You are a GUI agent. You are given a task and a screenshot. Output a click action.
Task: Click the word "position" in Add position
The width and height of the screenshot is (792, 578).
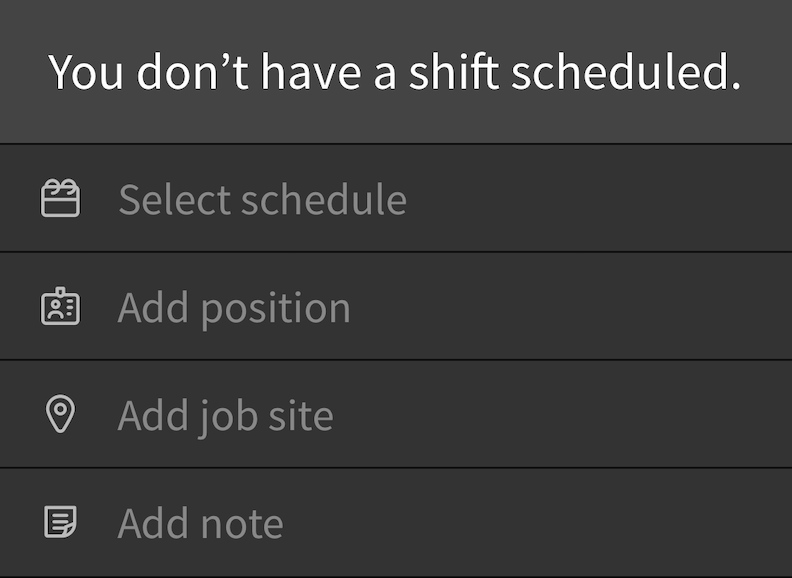pyautogui.click(x=276, y=309)
